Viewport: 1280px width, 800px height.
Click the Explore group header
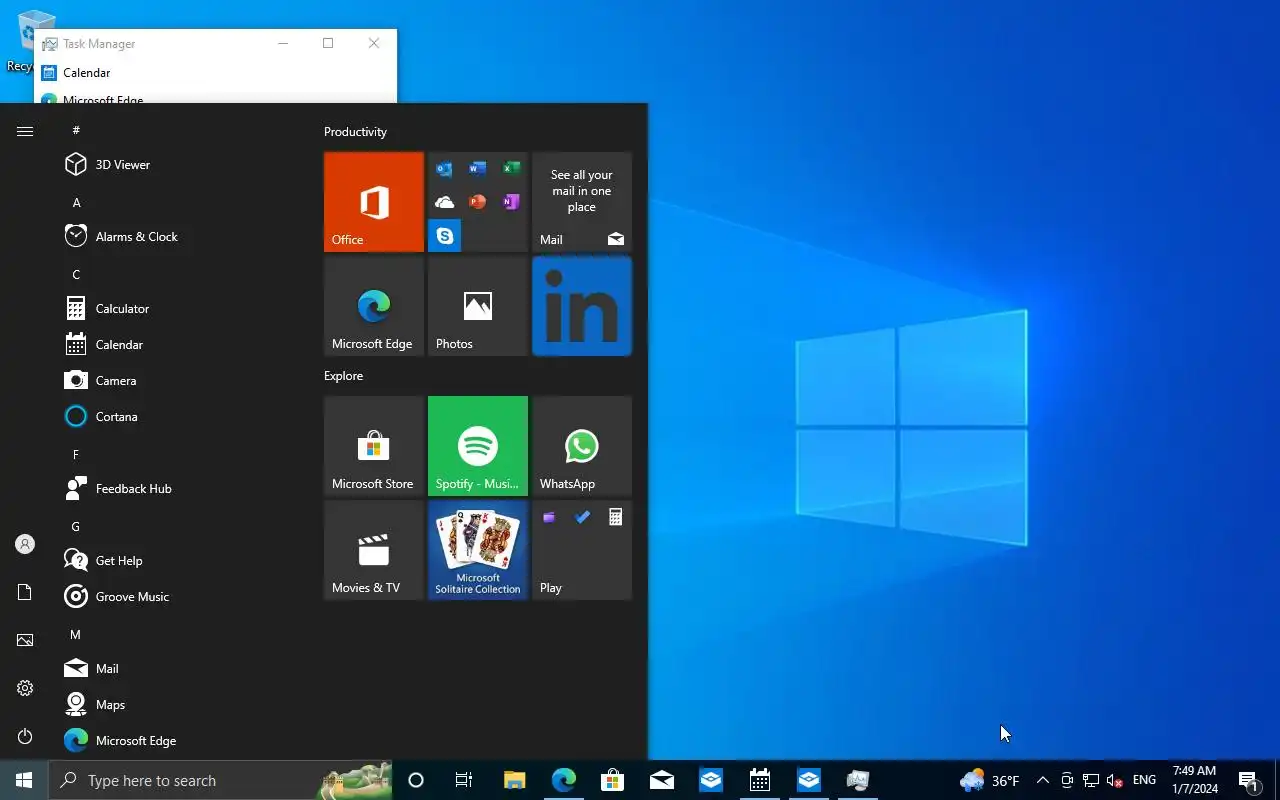pos(343,375)
